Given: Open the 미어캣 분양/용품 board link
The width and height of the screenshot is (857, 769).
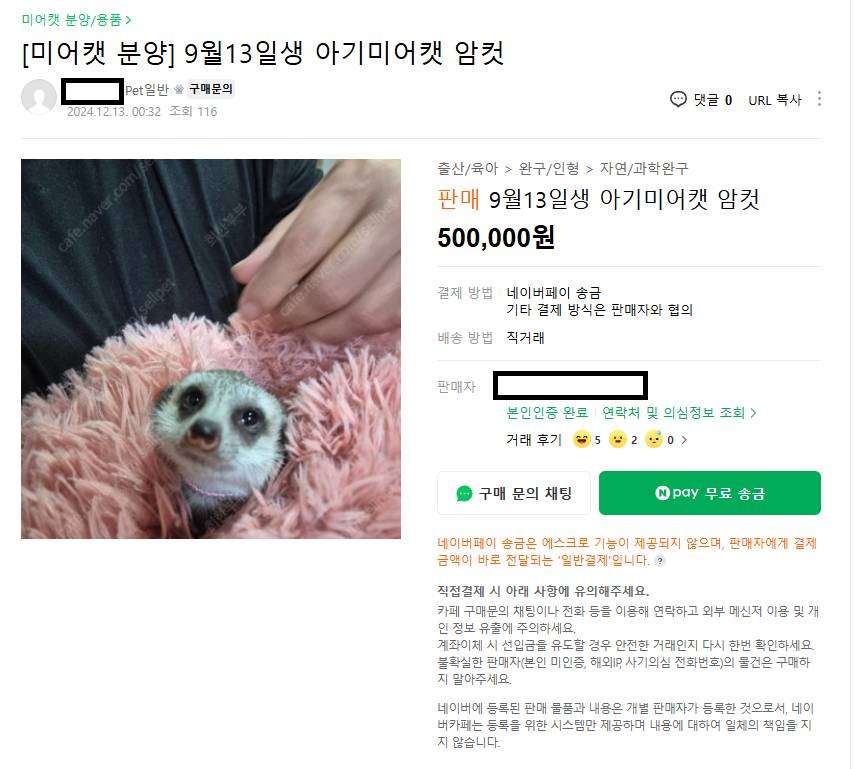Looking at the screenshot, I should click(x=76, y=19).
